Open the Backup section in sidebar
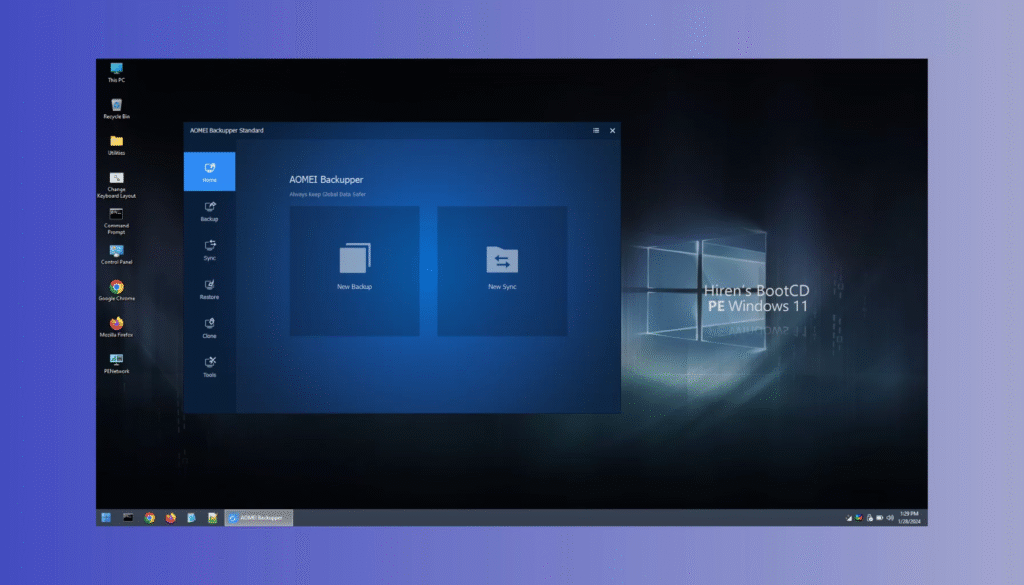 [209, 210]
